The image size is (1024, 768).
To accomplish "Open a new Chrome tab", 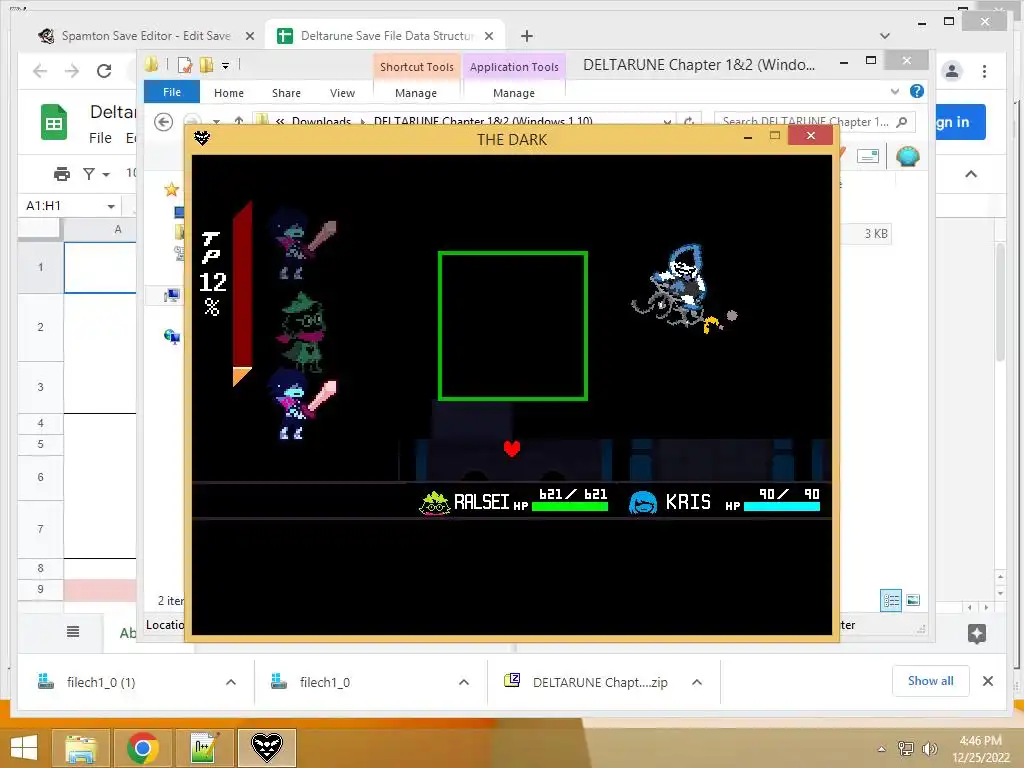I will 527,36.
